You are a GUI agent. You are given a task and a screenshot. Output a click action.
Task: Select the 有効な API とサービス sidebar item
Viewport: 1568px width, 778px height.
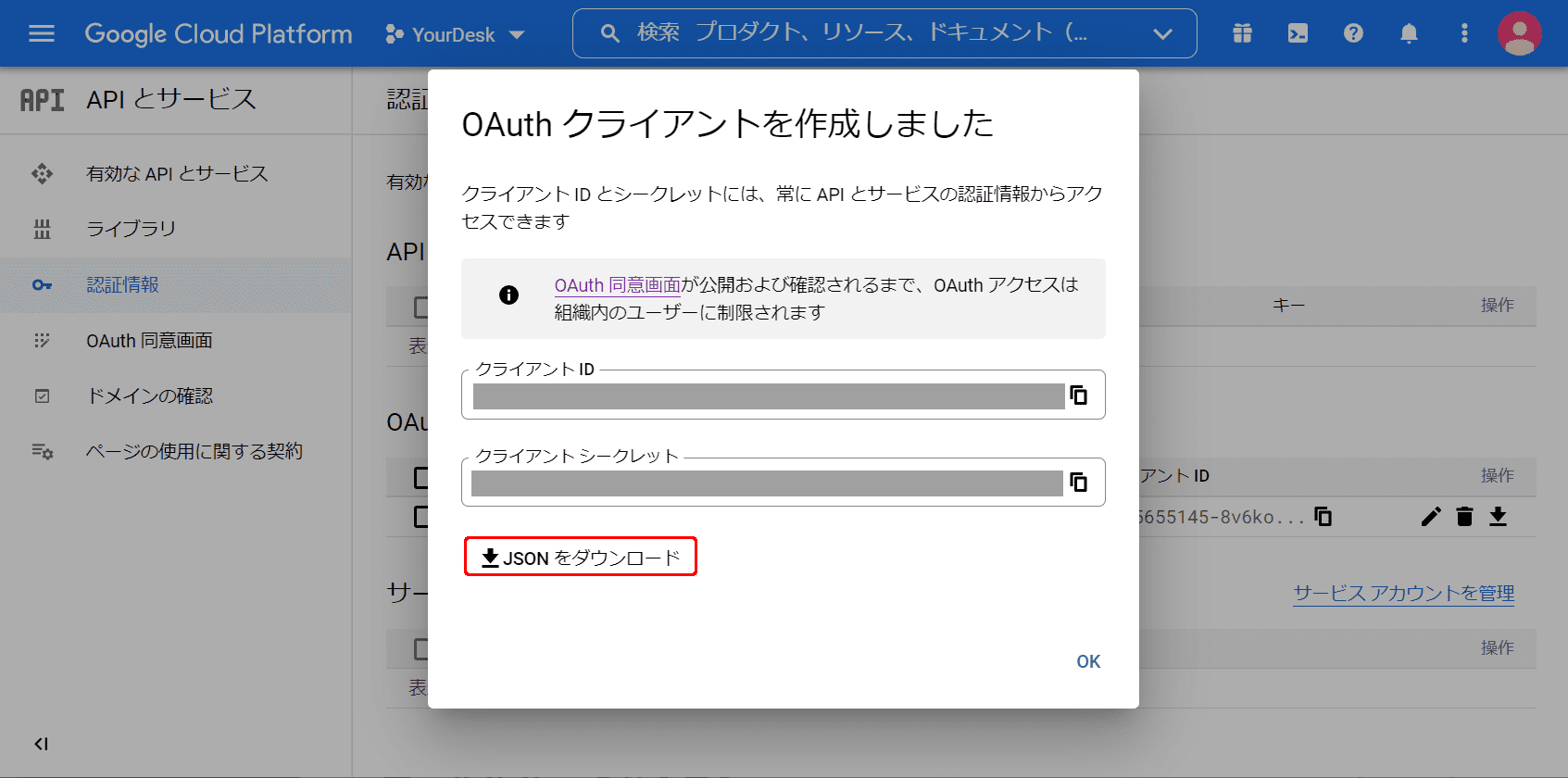pos(176,173)
